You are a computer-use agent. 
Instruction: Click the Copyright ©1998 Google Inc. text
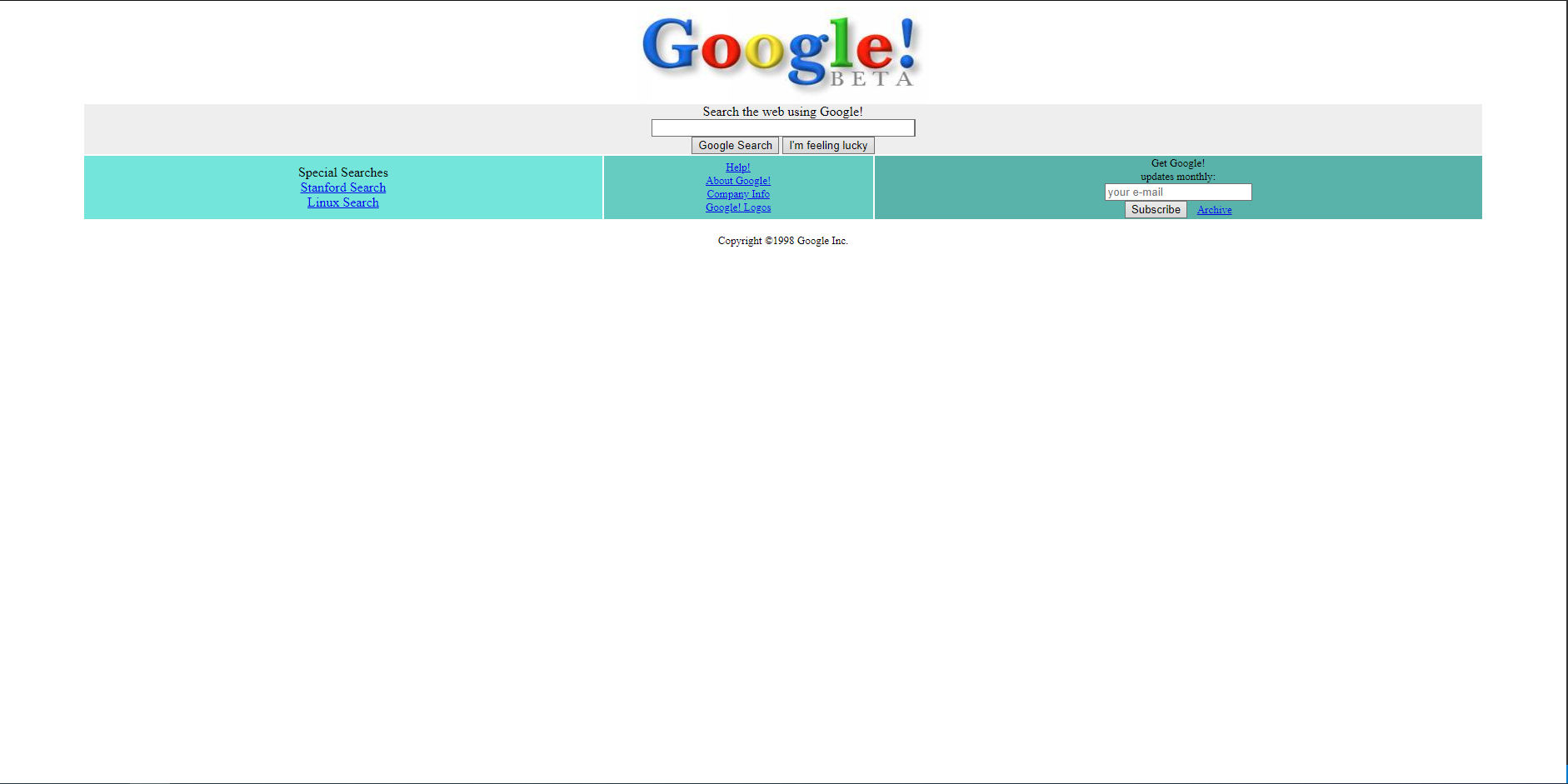click(782, 241)
